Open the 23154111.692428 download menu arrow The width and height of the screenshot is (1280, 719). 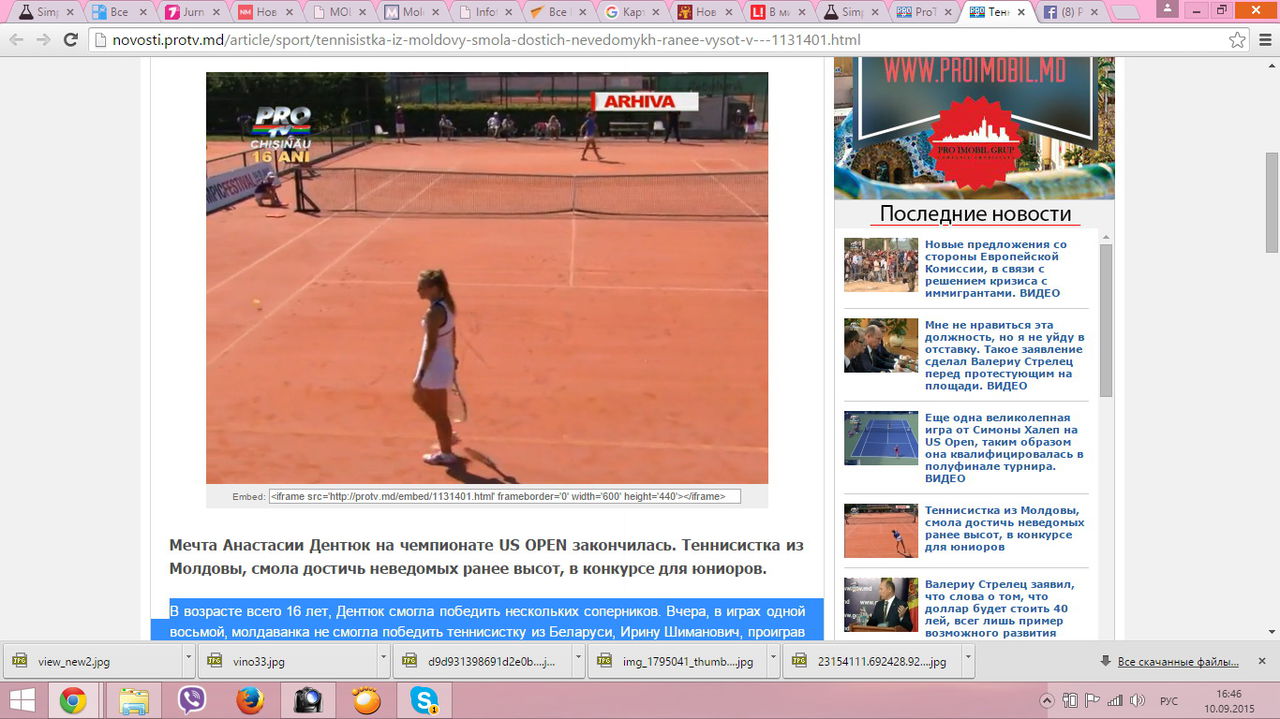(x=968, y=661)
